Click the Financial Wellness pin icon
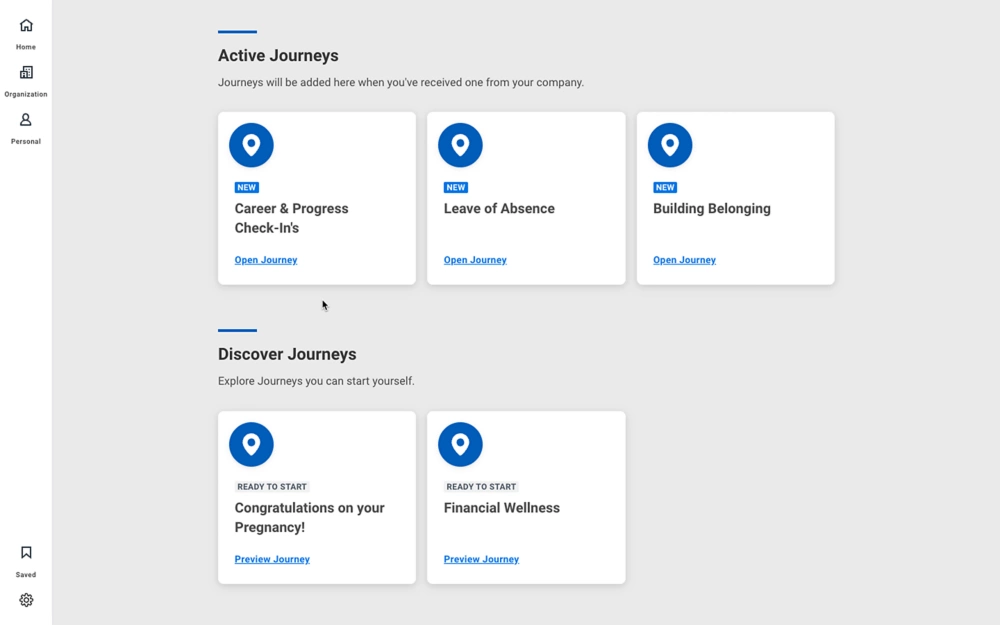The image size is (1000, 625). 460,444
